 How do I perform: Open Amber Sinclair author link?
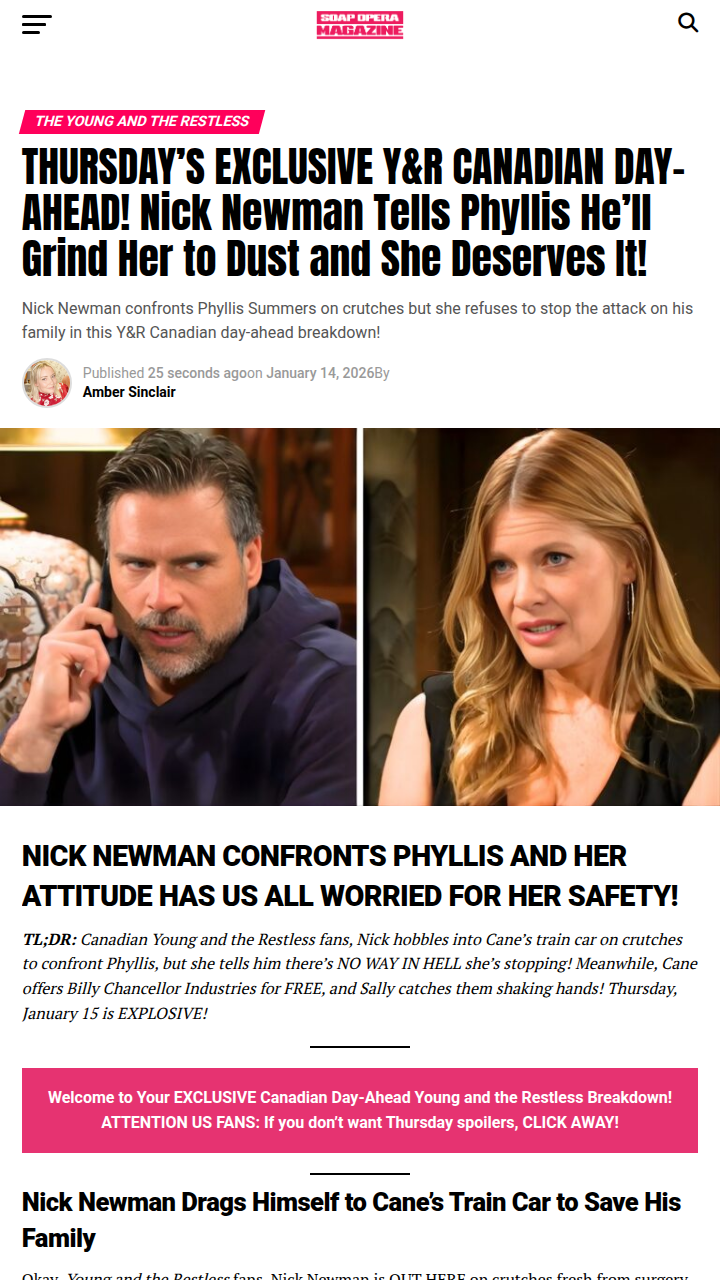[x=129, y=392]
